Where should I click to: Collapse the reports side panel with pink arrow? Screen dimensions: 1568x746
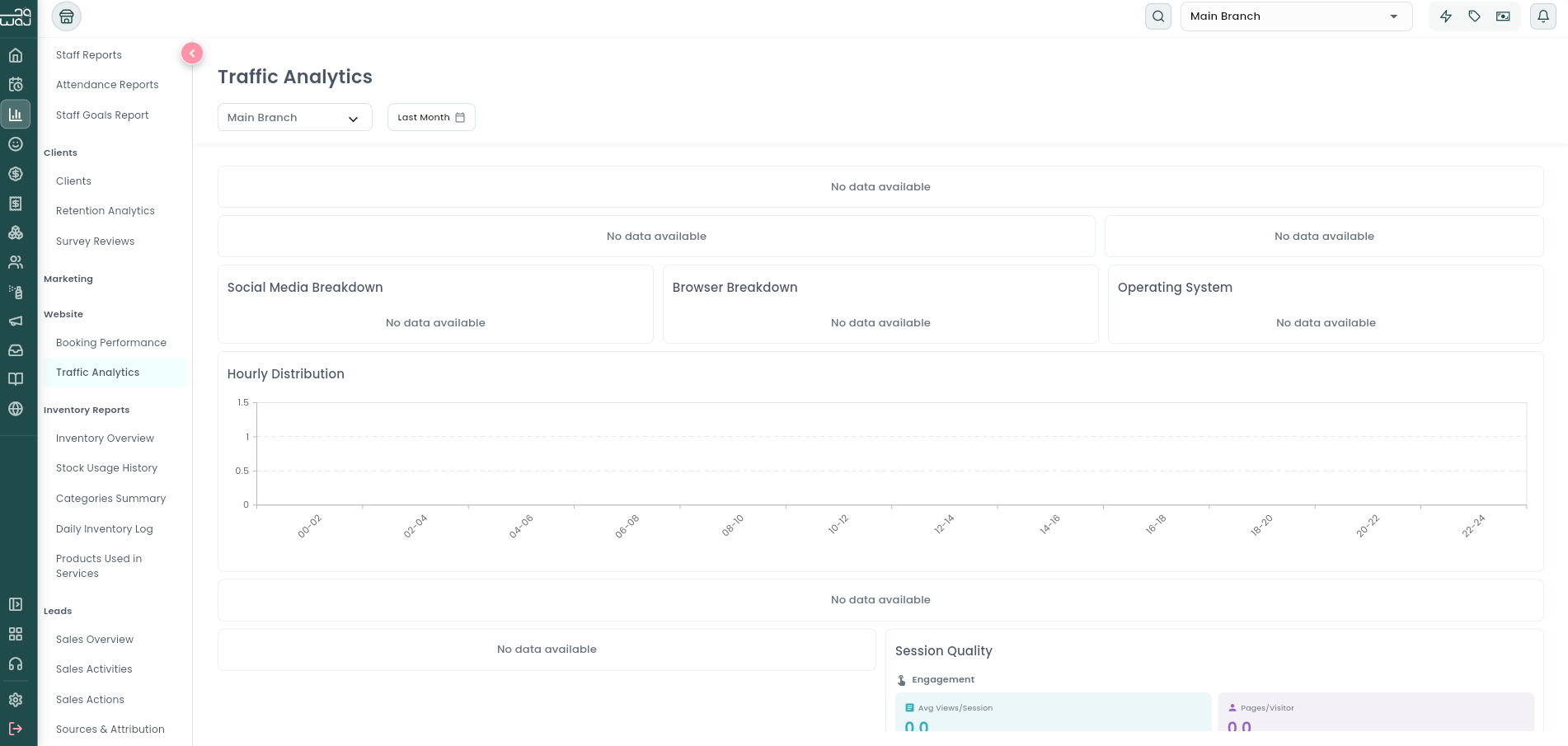[x=192, y=54]
